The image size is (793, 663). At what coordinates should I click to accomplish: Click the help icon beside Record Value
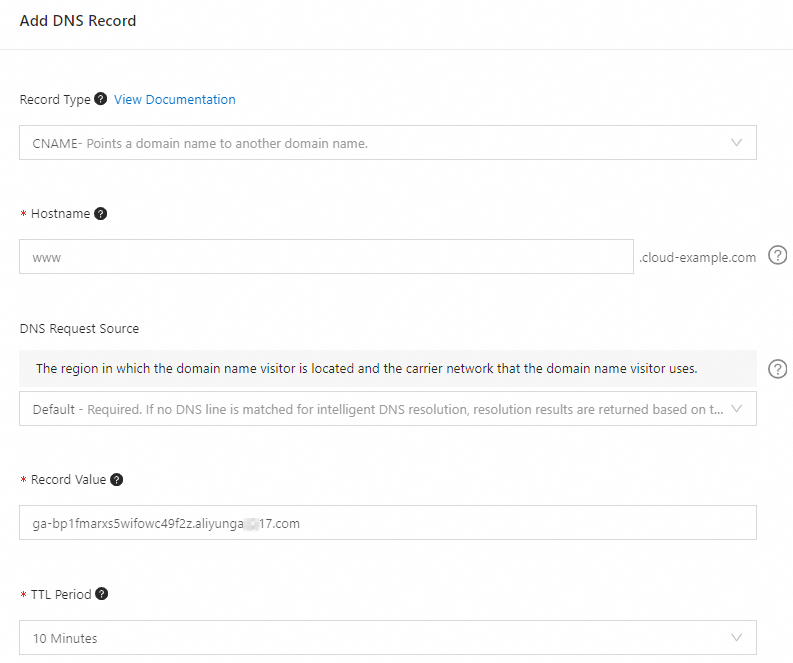click(117, 480)
